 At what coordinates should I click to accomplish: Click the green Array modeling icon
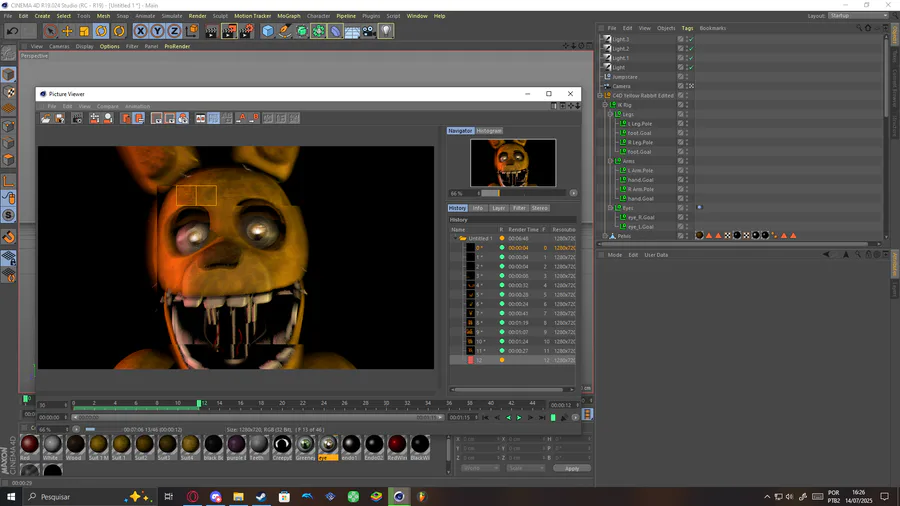[319, 31]
